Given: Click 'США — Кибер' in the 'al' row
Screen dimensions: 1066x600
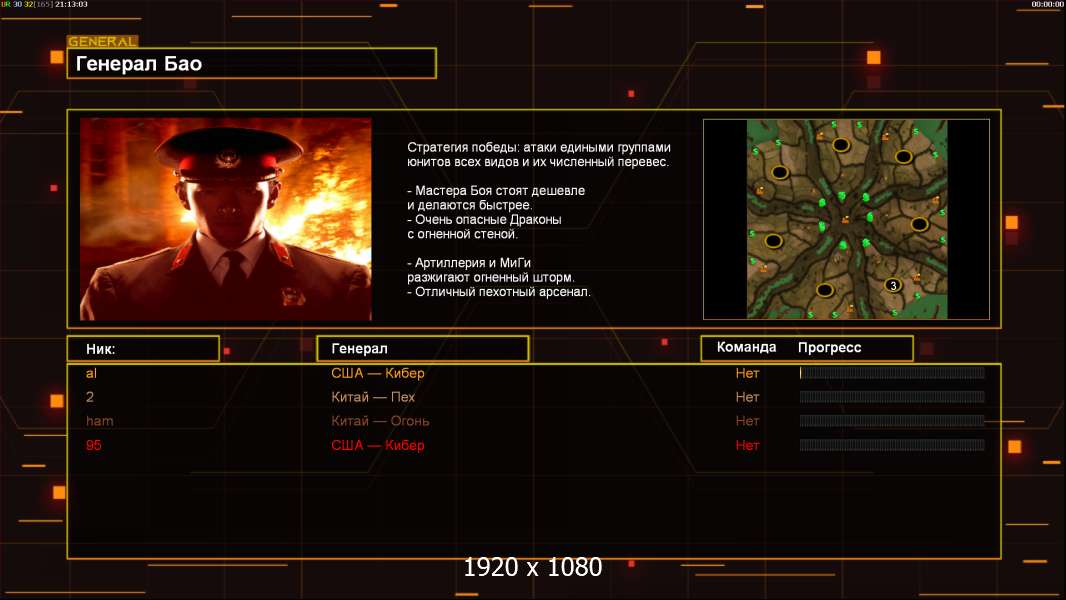Looking at the screenshot, I should tap(377, 373).
